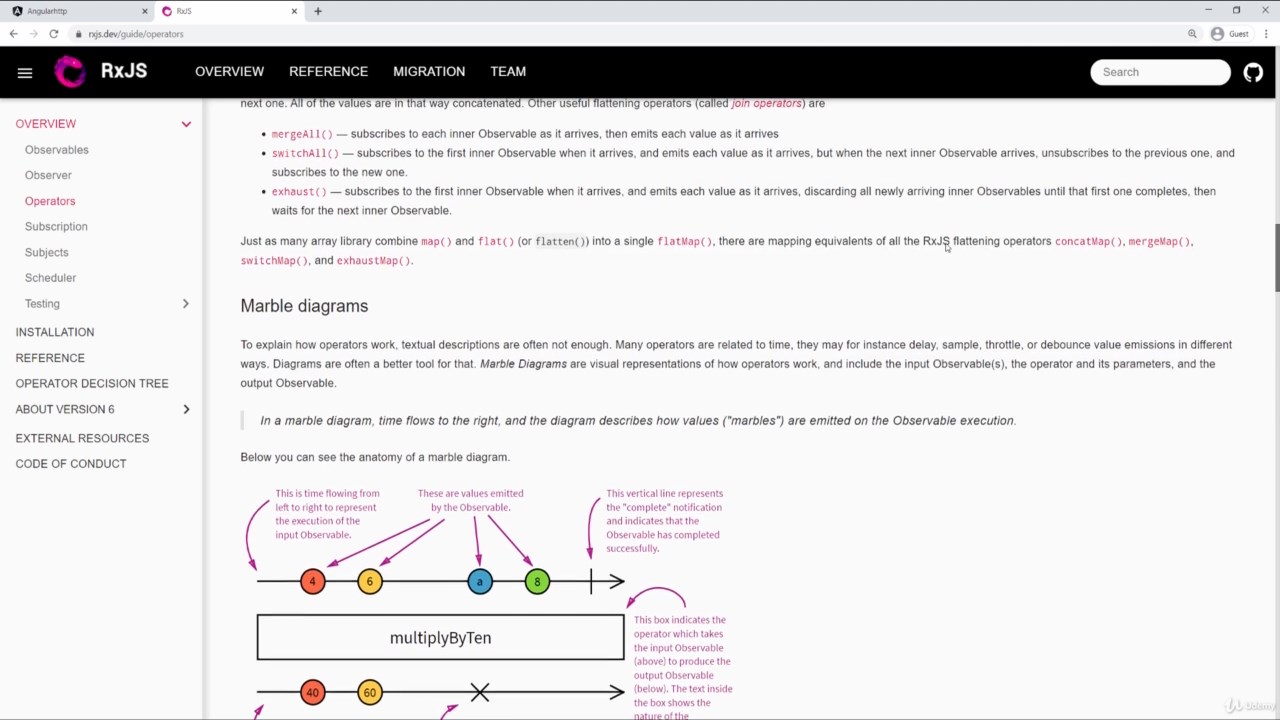Open the mergeMap() operator link
This screenshot has height=720, width=1280.
coord(1160,241)
